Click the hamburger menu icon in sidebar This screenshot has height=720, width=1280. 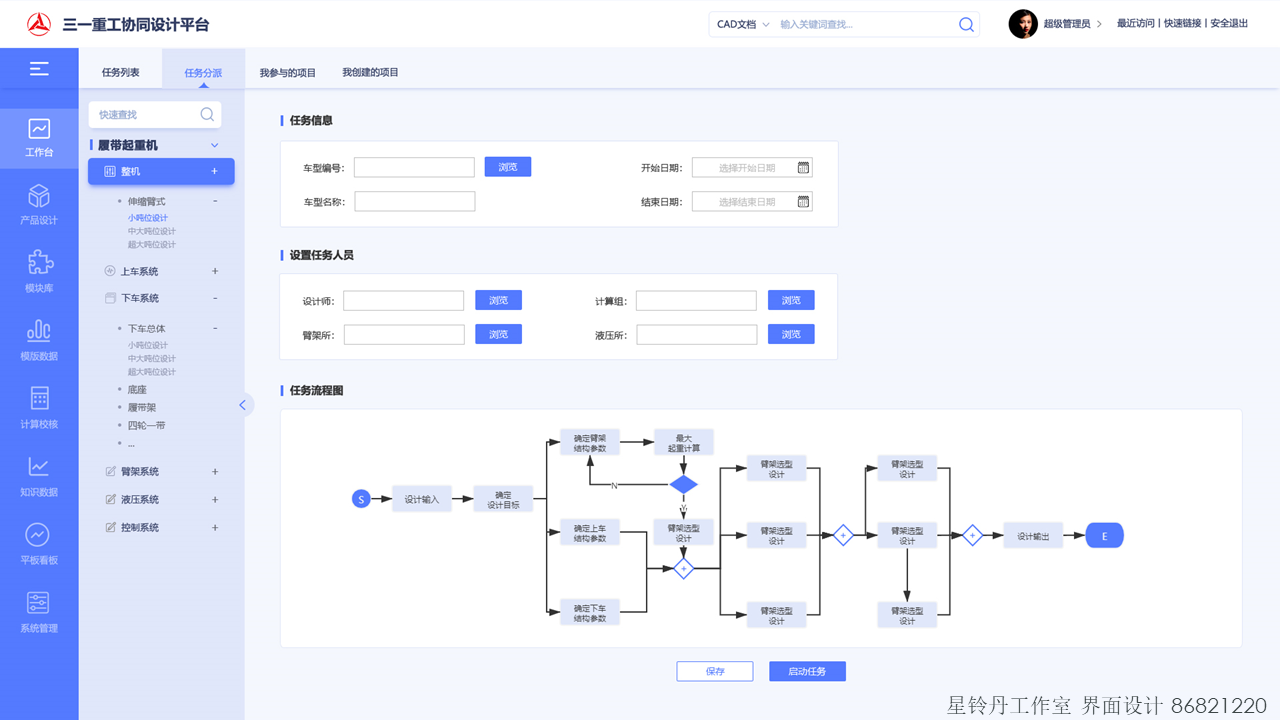coord(39,68)
